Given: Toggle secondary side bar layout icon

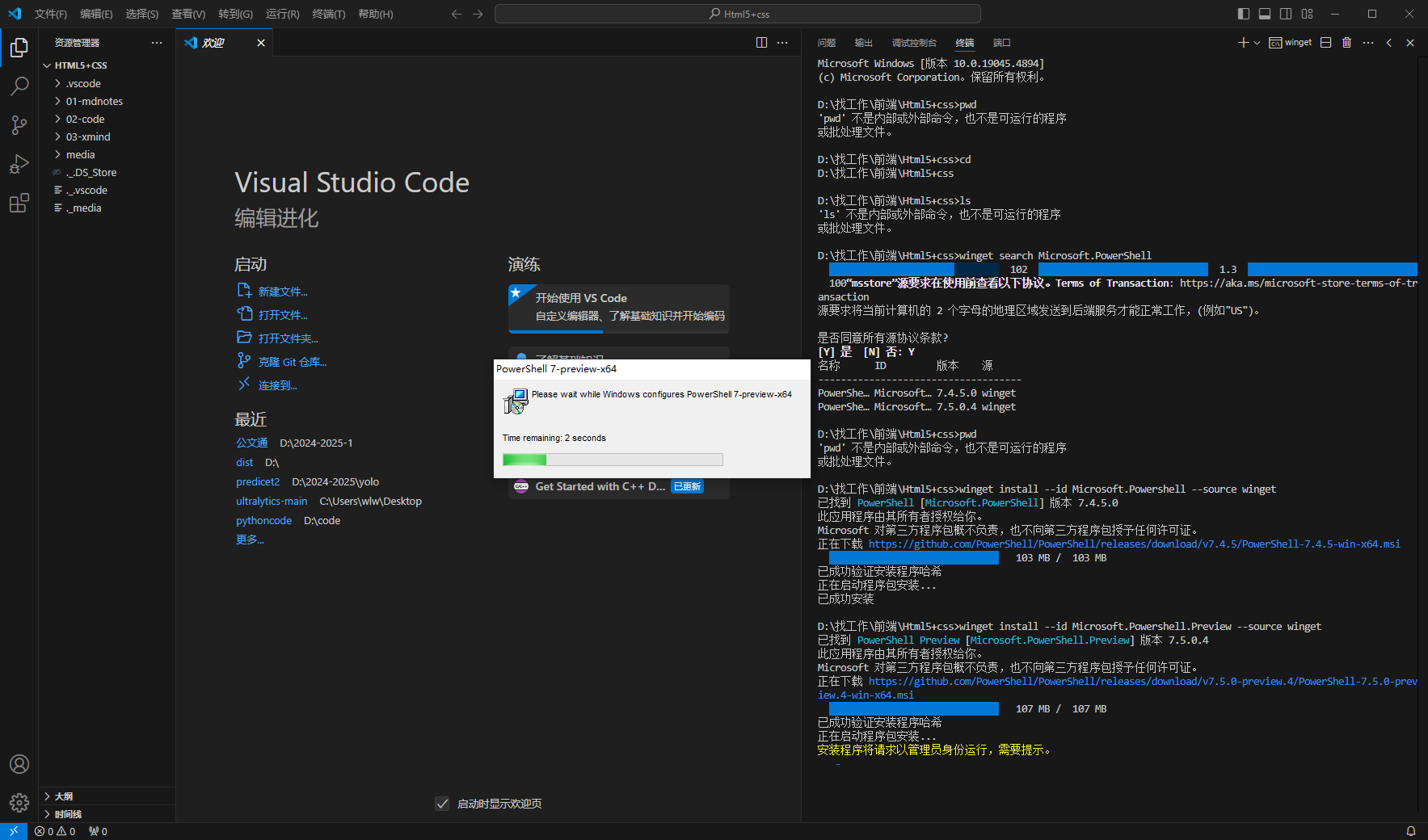Looking at the screenshot, I should pos(1286,14).
